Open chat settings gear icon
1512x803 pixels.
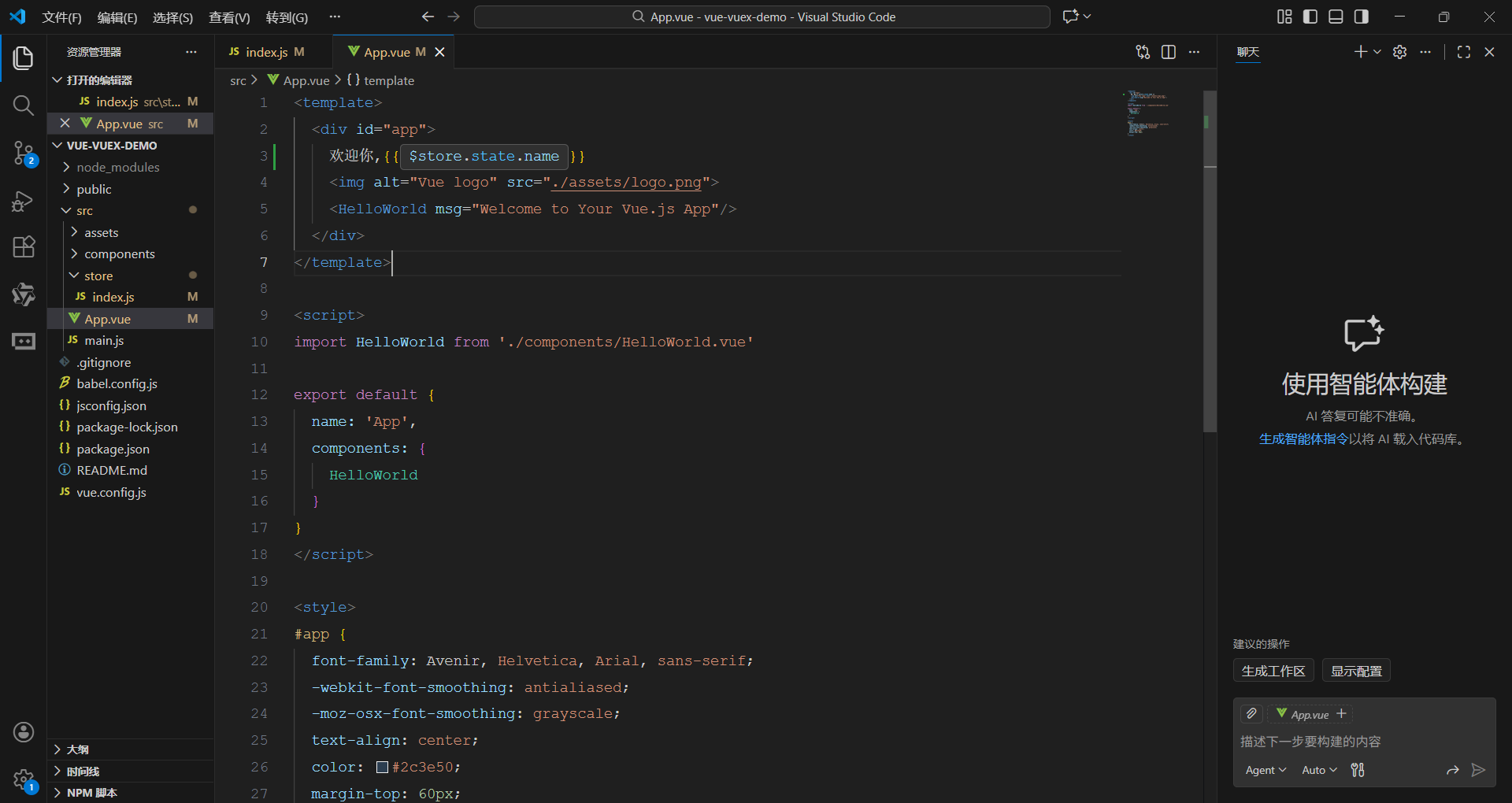coord(1399,52)
